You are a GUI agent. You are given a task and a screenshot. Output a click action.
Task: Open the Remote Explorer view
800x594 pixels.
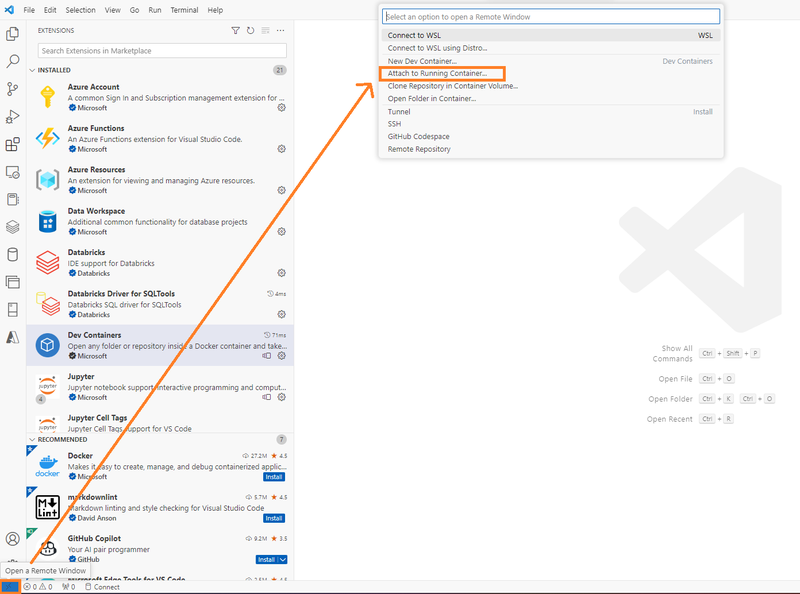pyautogui.click(x=13, y=172)
